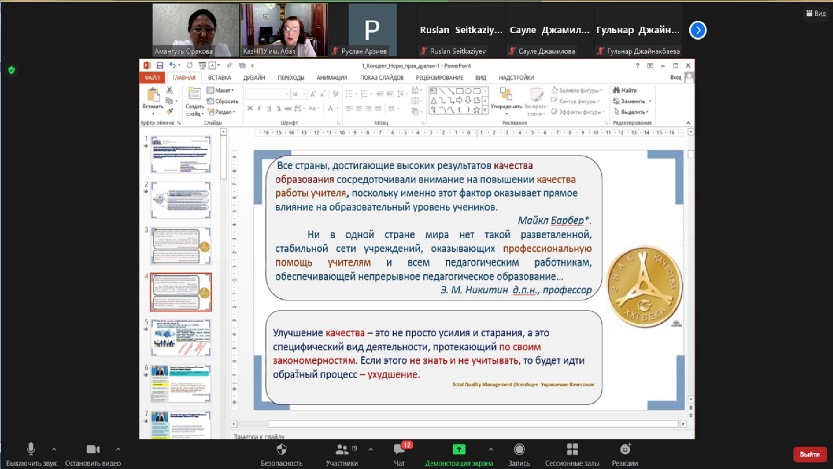Viewport: 833px width, 469px height.
Task: Click the red Выйти leave button
Action: tap(806, 453)
